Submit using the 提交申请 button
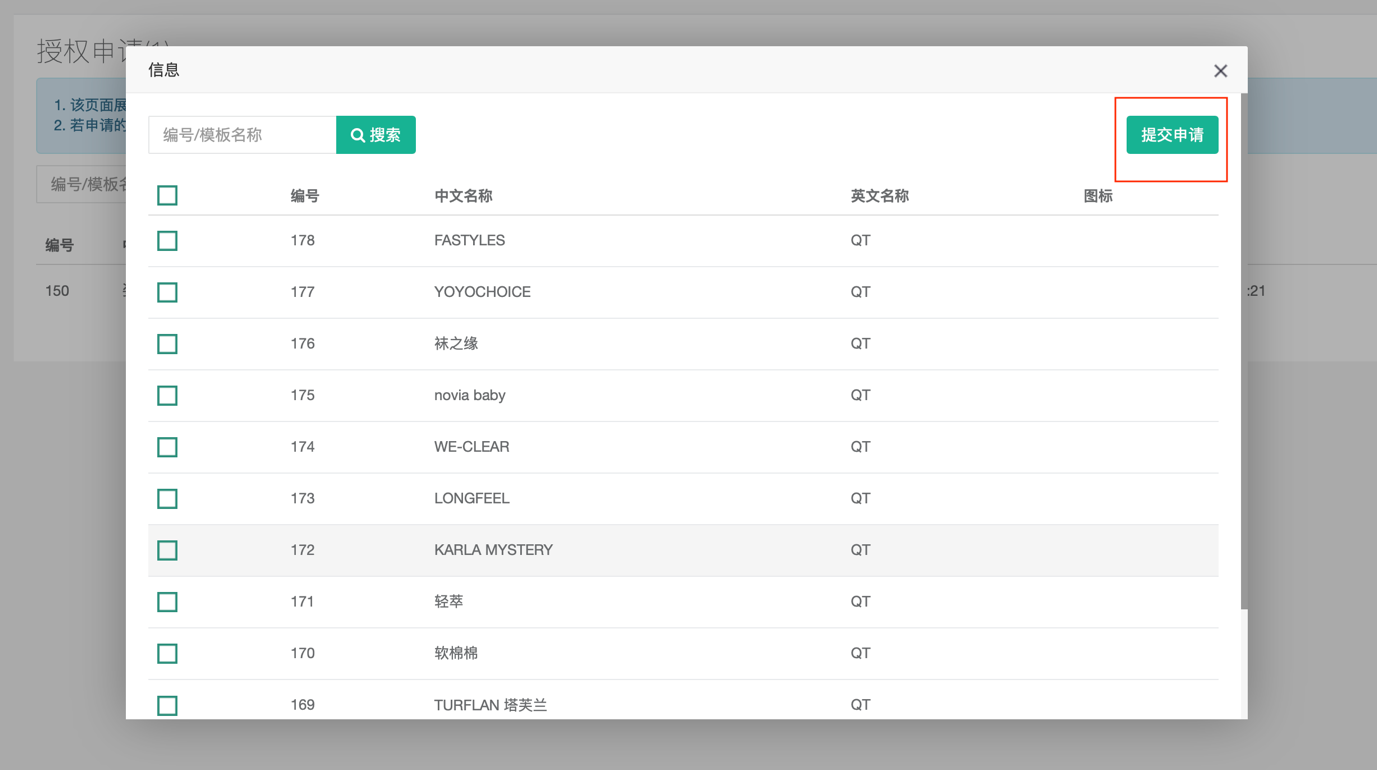1377x770 pixels. coord(1172,135)
